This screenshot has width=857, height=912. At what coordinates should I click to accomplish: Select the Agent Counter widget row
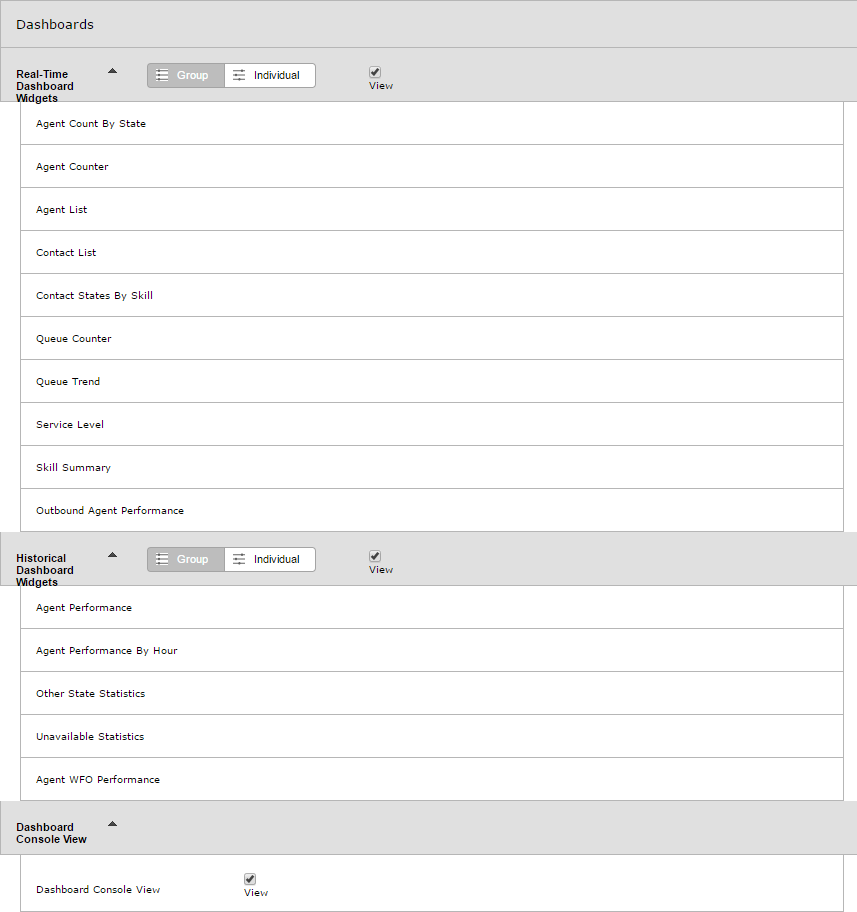coord(432,166)
